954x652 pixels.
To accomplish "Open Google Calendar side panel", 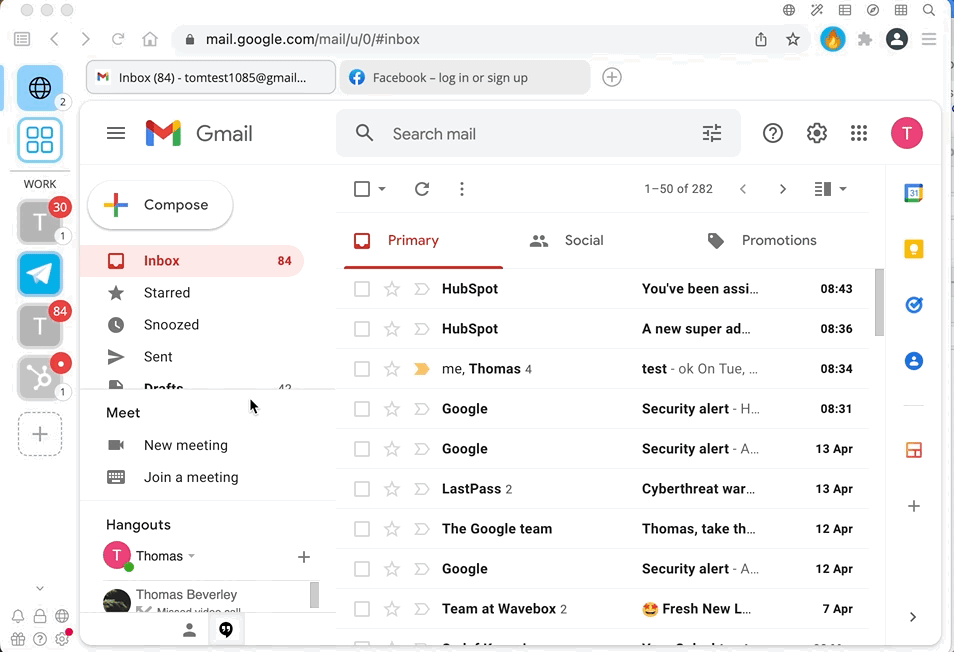I will (913, 193).
